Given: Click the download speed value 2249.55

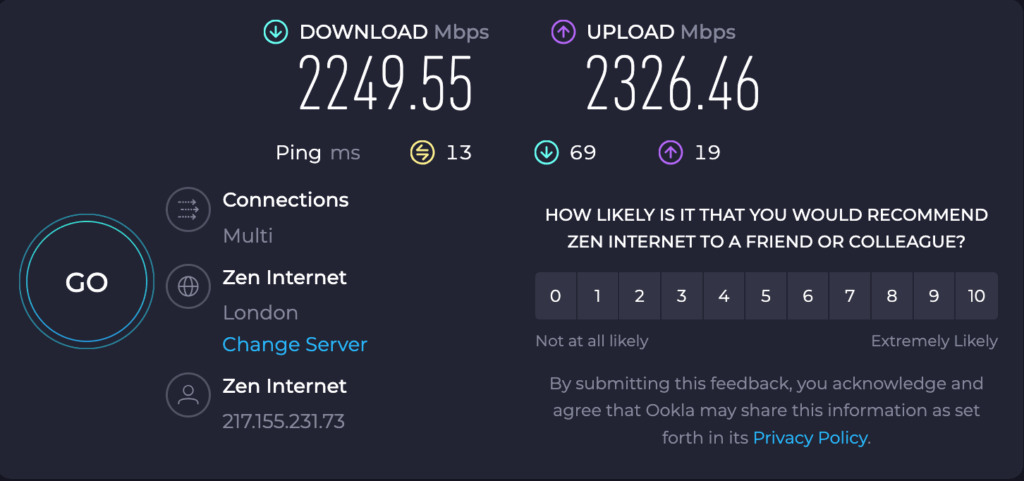Looking at the screenshot, I should click(x=385, y=83).
